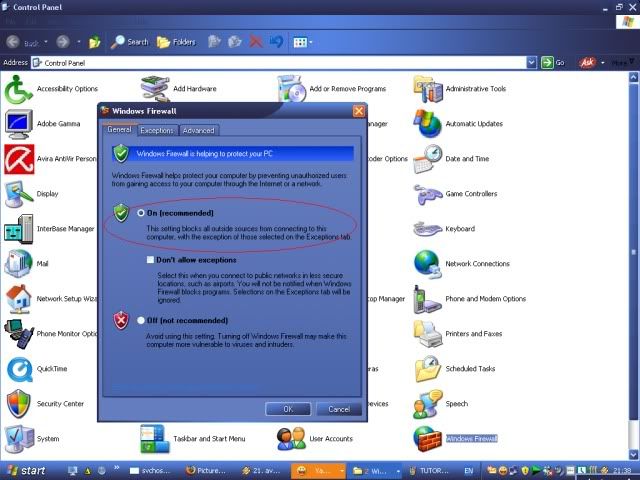Switch to the General tab

point(119,130)
